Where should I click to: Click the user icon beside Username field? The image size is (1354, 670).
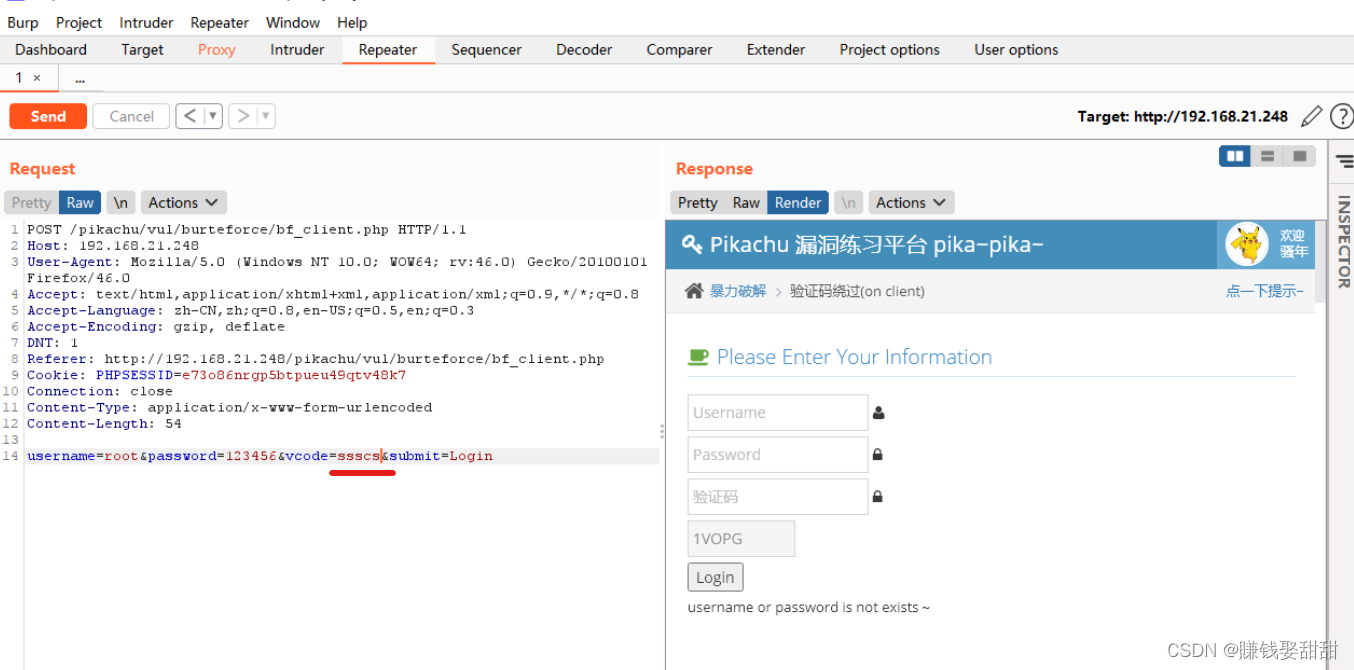pyautogui.click(x=878, y=412)
